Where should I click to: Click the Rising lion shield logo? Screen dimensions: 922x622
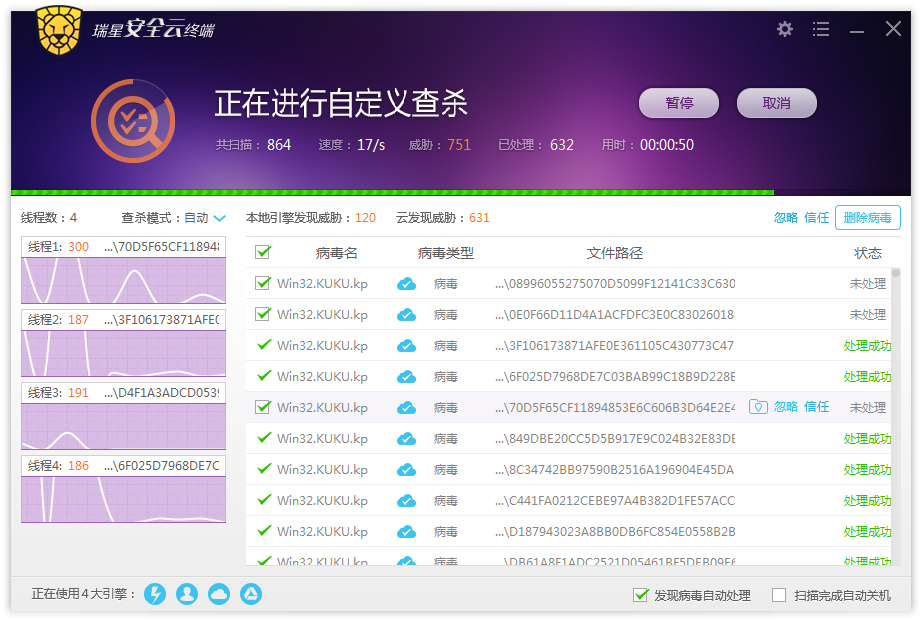click(x=59, y=31)
